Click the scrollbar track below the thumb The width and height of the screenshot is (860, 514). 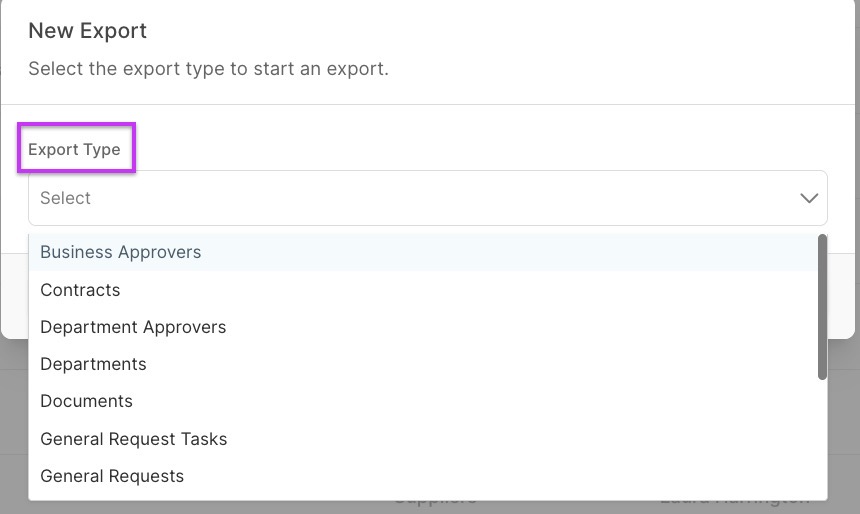point(822,440)
